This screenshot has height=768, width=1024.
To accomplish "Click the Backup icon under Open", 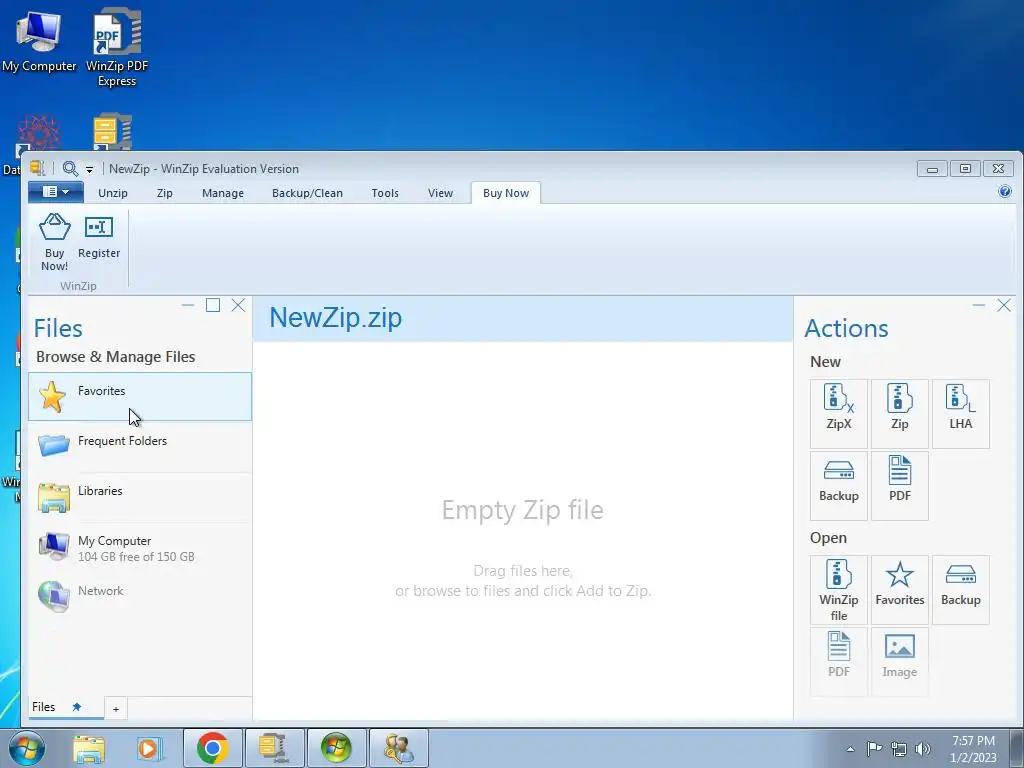I will point(961,590).
